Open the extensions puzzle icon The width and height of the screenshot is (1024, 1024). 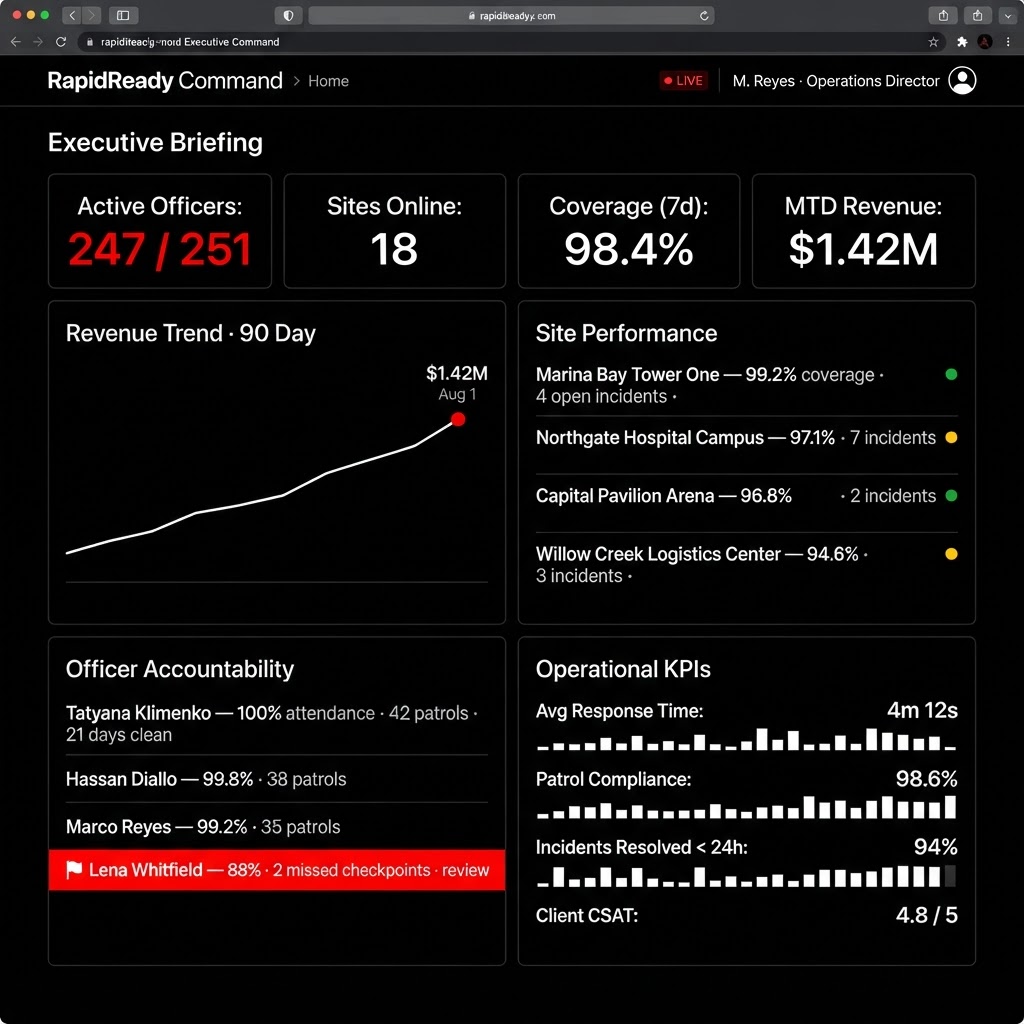(962, 42)
